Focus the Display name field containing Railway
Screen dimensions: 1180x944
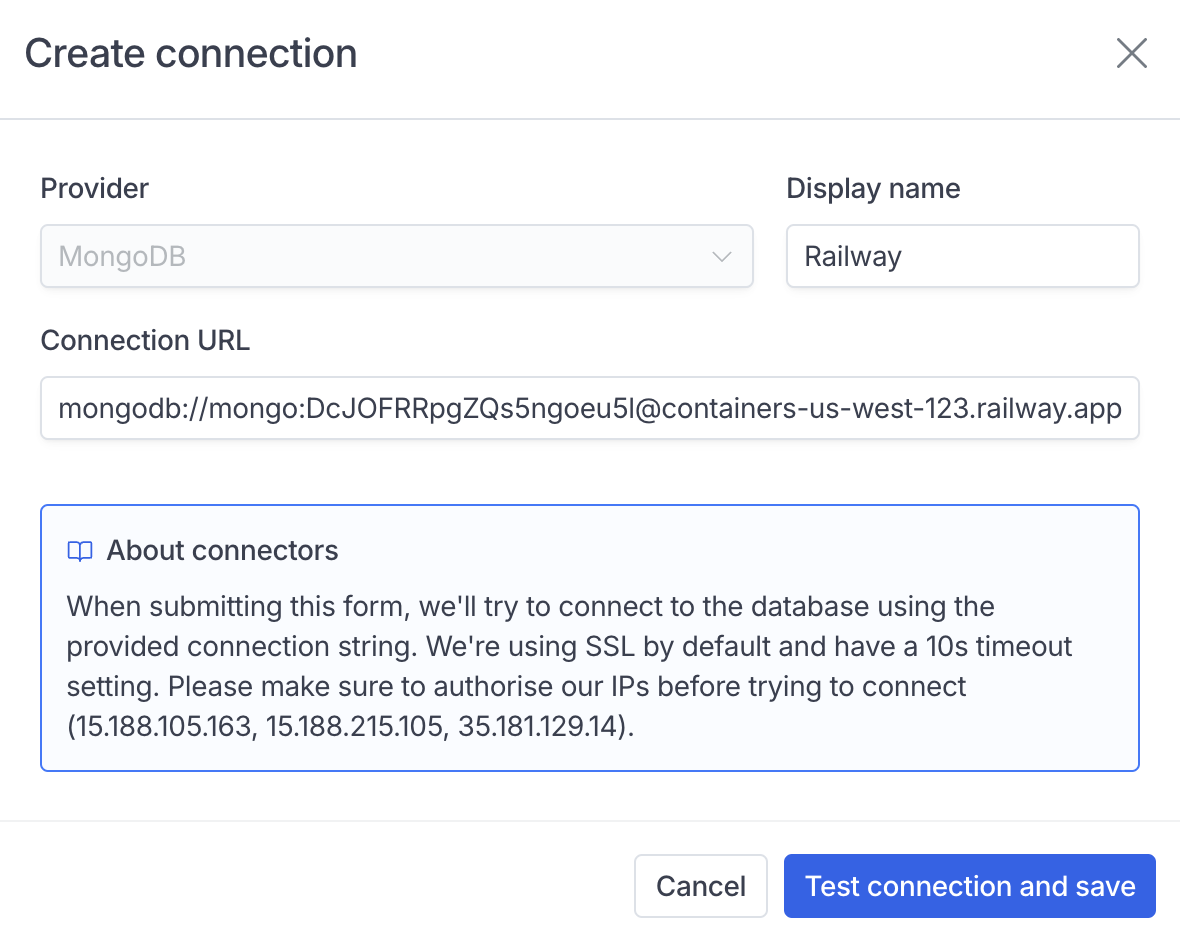(963, 256)
